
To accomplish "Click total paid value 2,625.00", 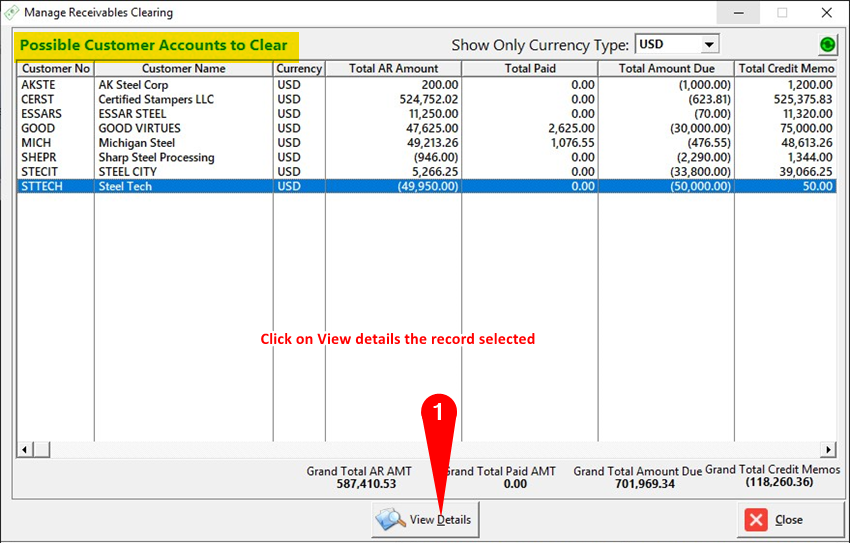I will coord(571,128).
